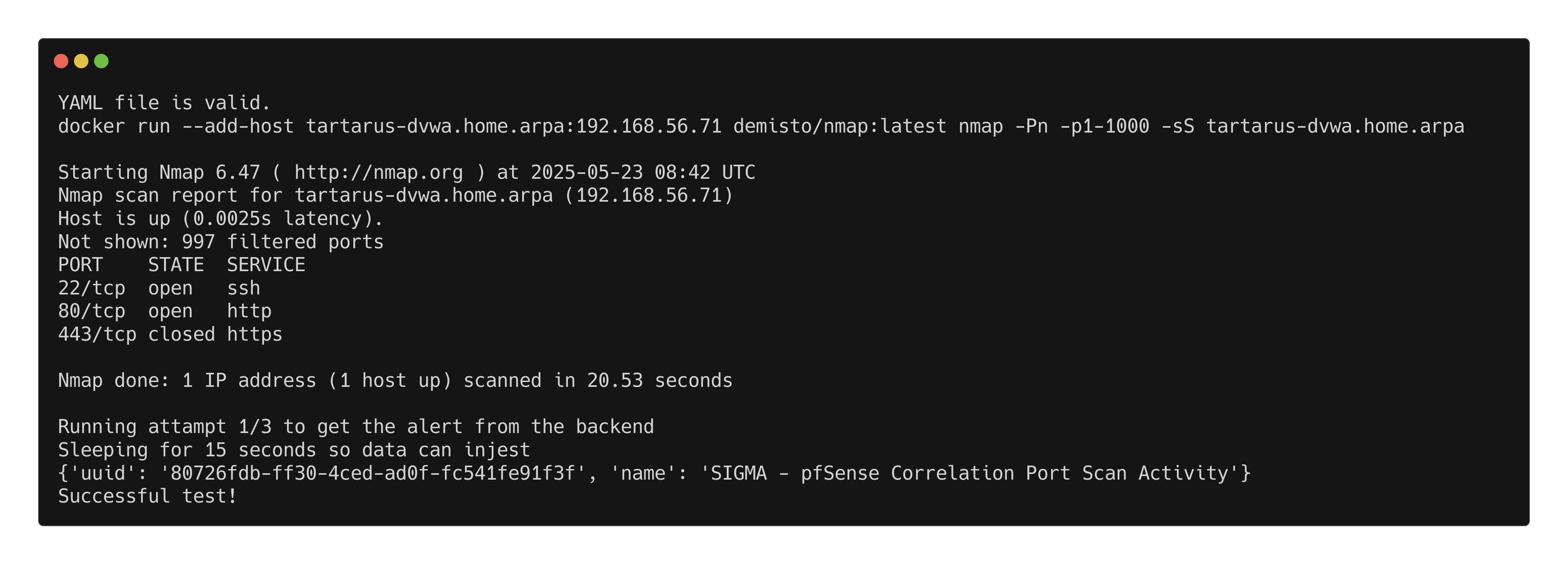Click the "YAML file is valid." line
The image size is (1568, 564).
164,103
